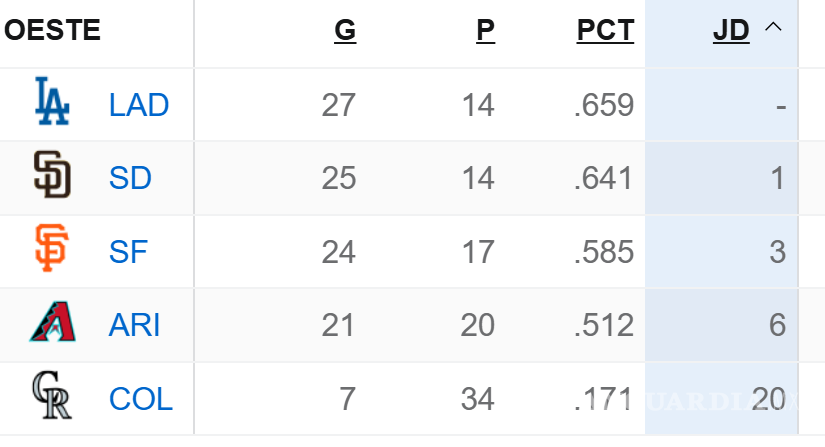Click the Padres team logo
The height and width of the screenshot is (447, 825).
tap(52, 177)
